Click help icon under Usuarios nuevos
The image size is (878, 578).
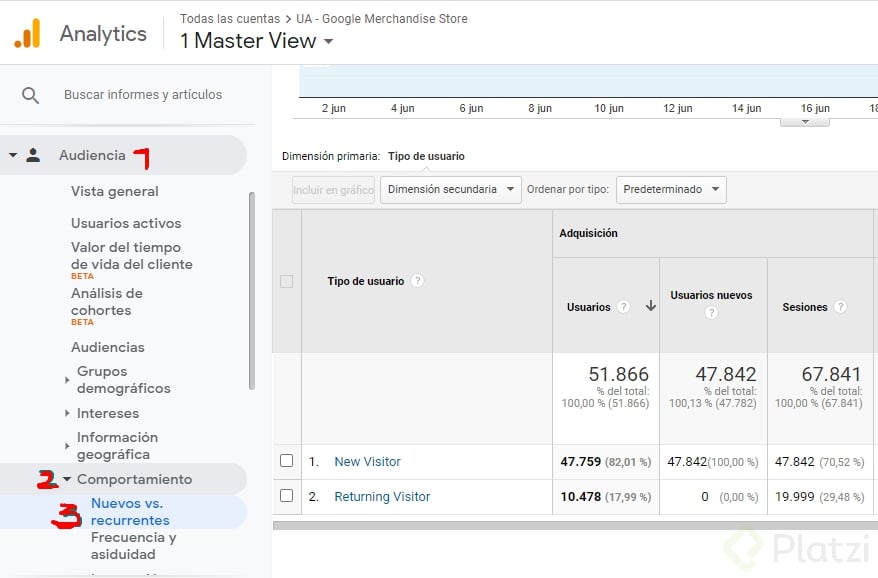[x=712, y=313]
